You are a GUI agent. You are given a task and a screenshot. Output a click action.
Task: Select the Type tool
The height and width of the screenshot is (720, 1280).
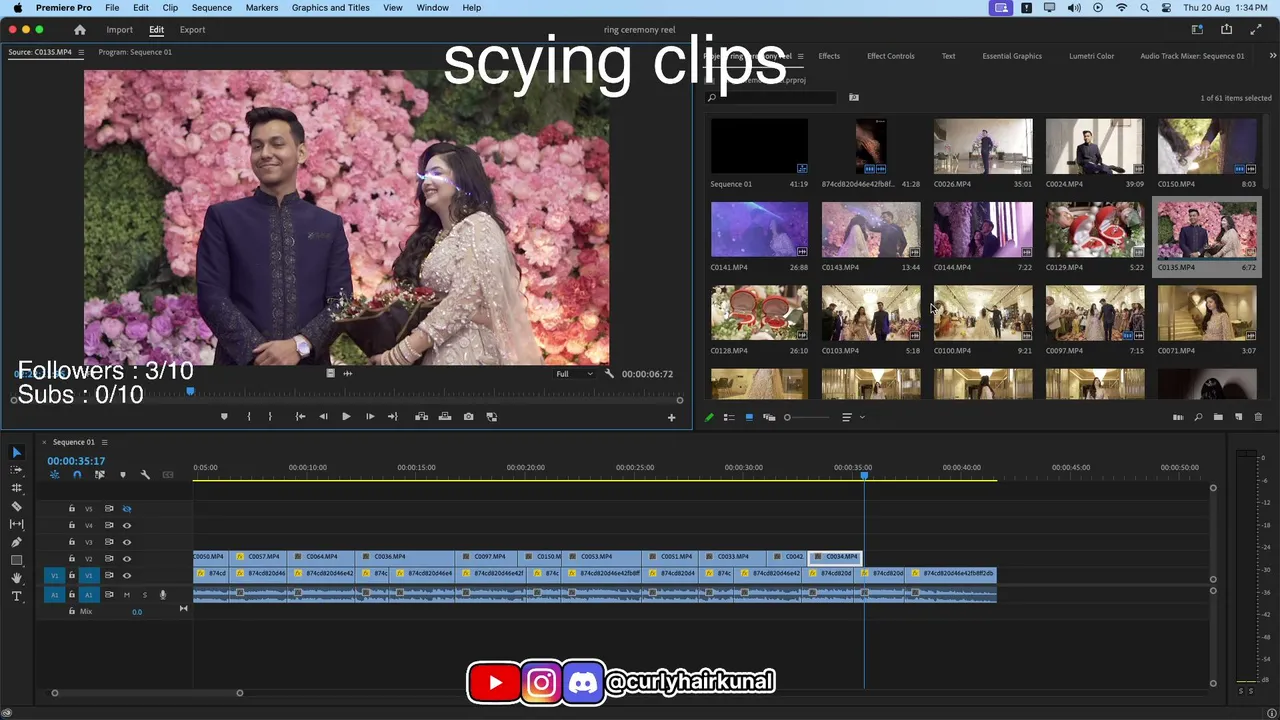(16, 596)
